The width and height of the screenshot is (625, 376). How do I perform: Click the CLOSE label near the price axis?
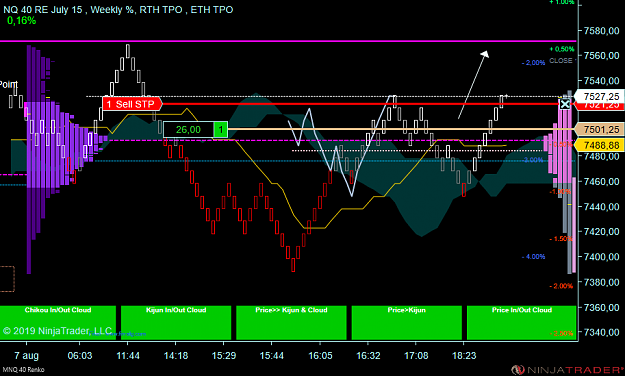561,61
